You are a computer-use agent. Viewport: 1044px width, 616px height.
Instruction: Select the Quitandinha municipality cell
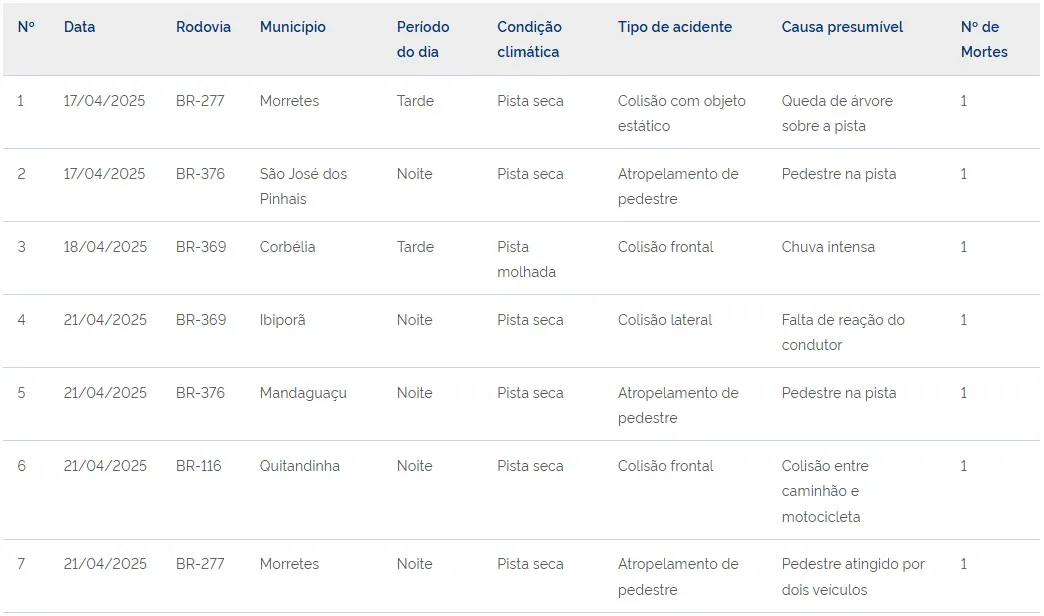pos(300,466)
